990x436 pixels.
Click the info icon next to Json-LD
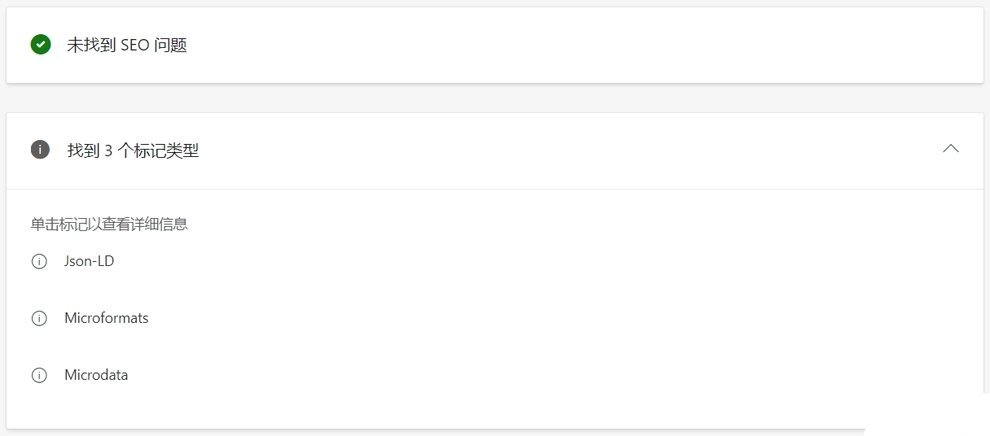[x=39, y=262]
